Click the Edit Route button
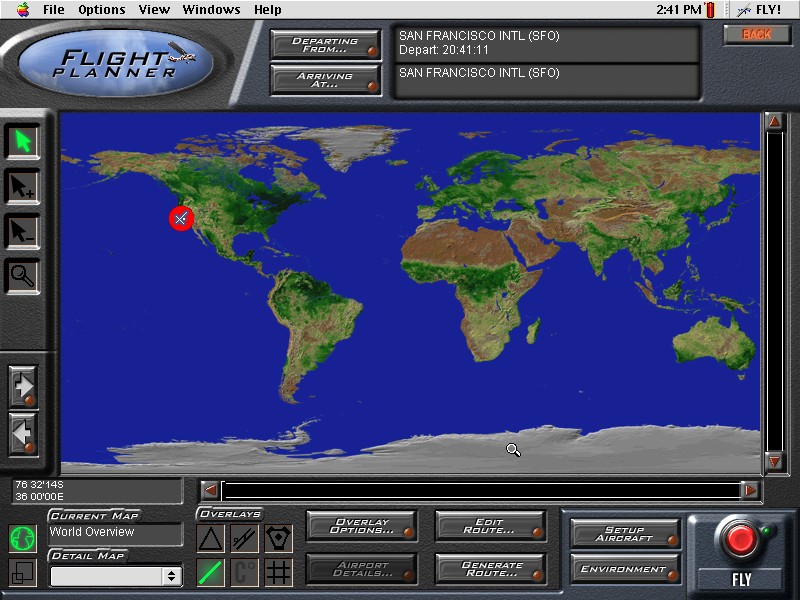The image size is (800, 600). 490,526
